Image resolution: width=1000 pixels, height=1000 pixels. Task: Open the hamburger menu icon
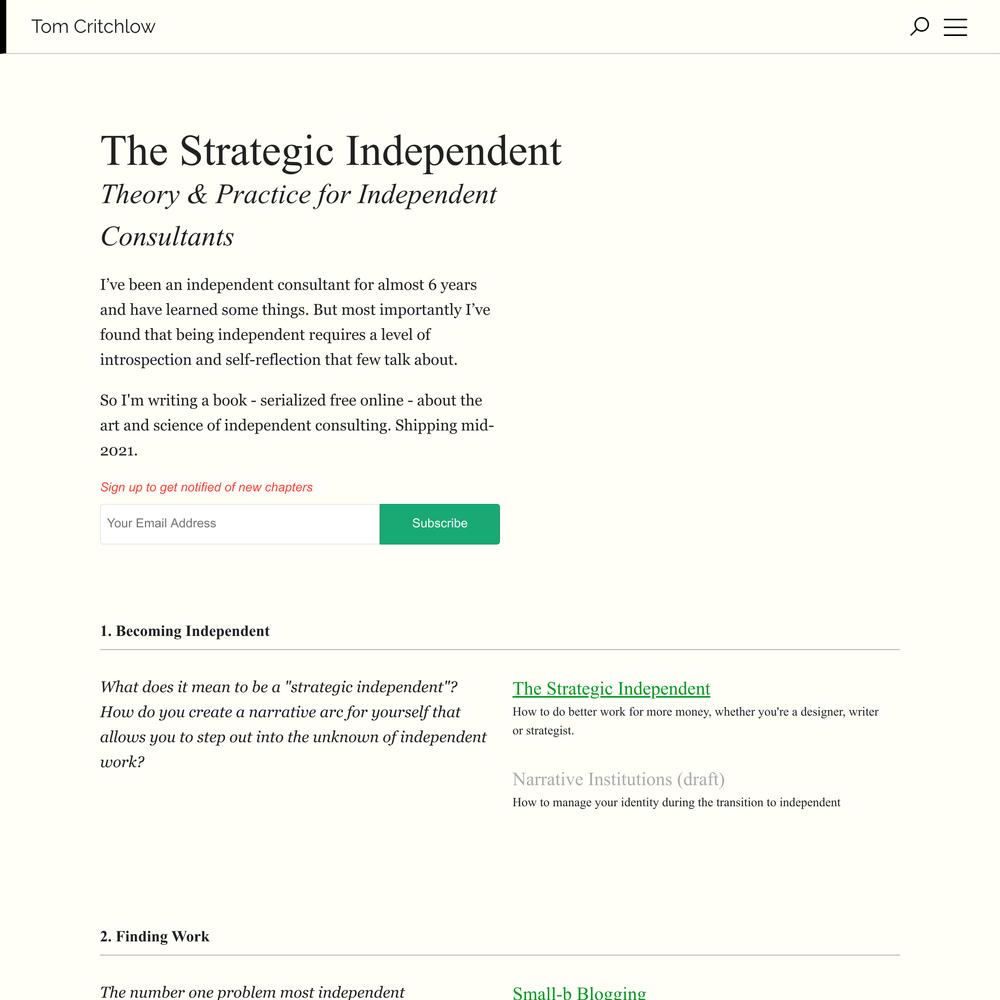coord(955,27)
